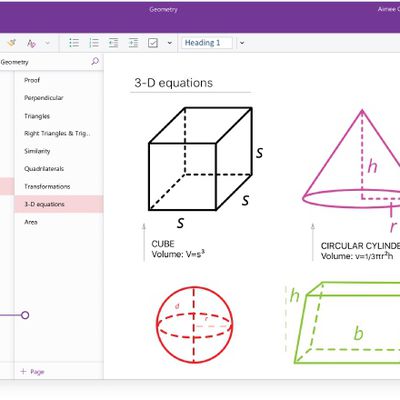This screenshot has height=400, width=400.
Task: Open the Triangles page
Action: [59, 116]
